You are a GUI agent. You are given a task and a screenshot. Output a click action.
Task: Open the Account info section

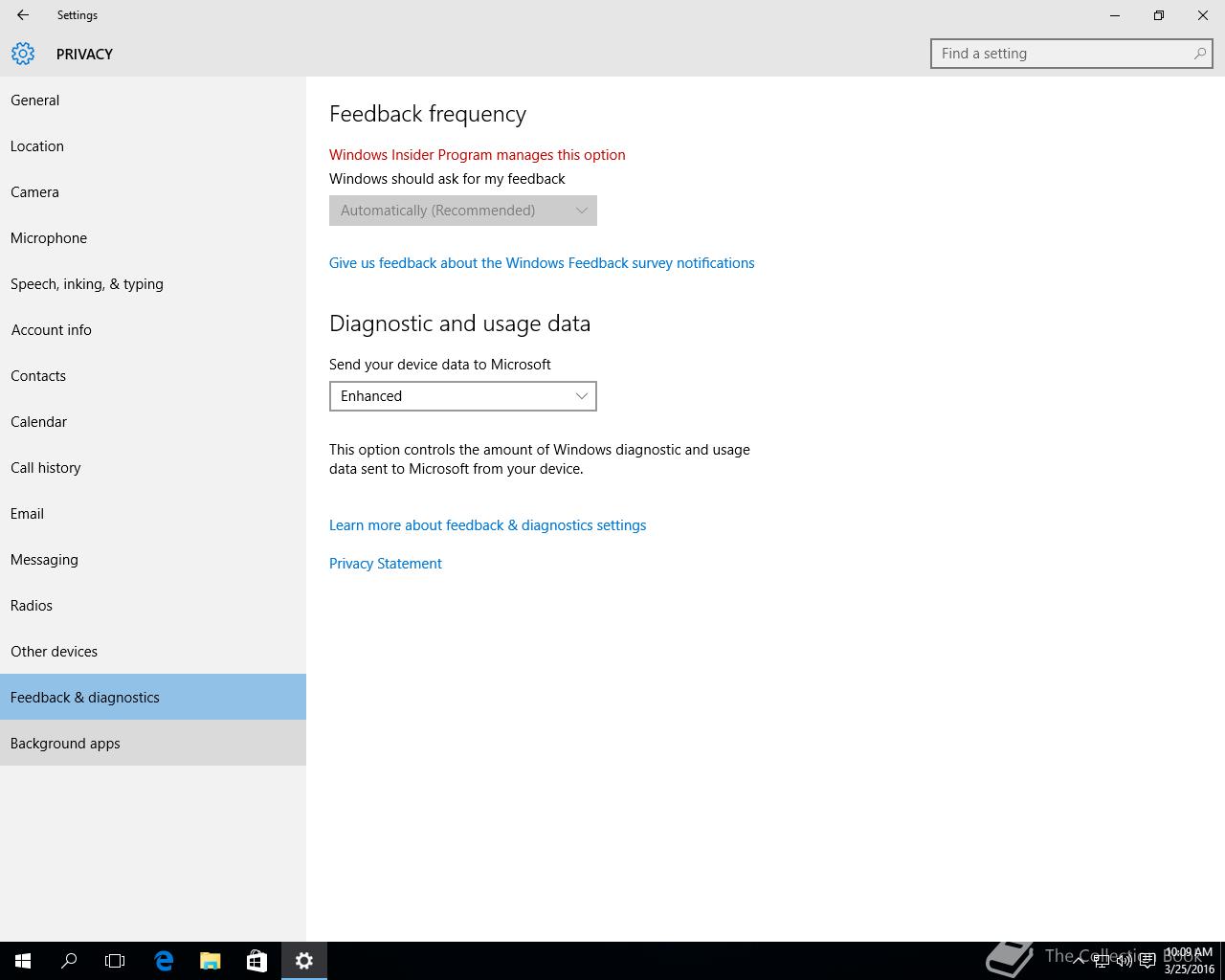tap(153, 329)
